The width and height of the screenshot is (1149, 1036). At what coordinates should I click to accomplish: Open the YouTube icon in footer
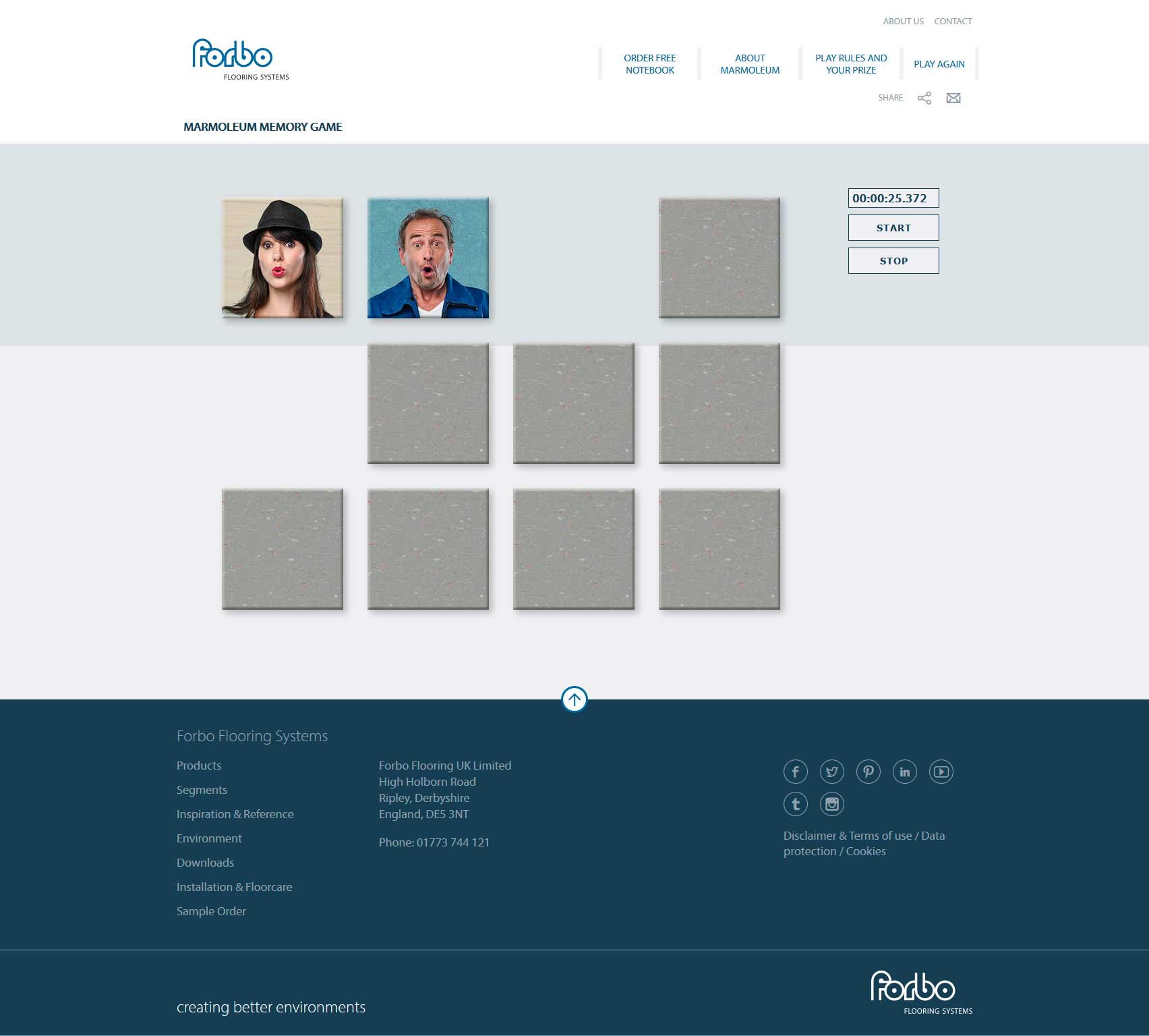tap(941, 772)
